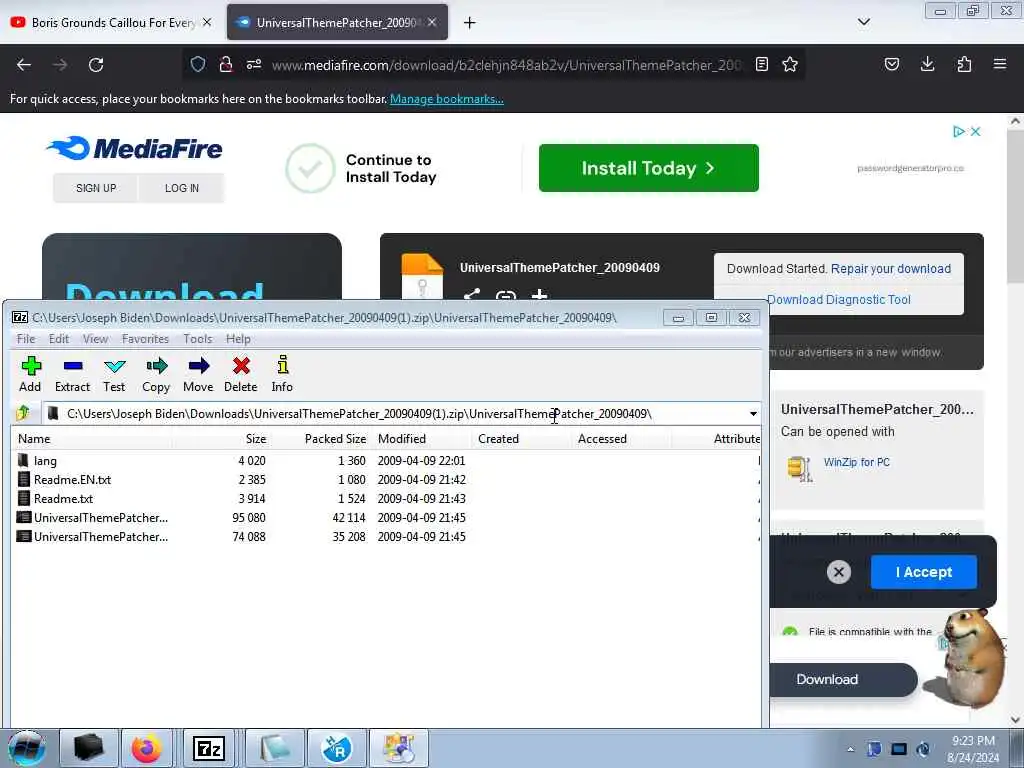Select the lang folder in the list
The width and height of the screenshot is (1024, 768).
[x=45, y=460]
